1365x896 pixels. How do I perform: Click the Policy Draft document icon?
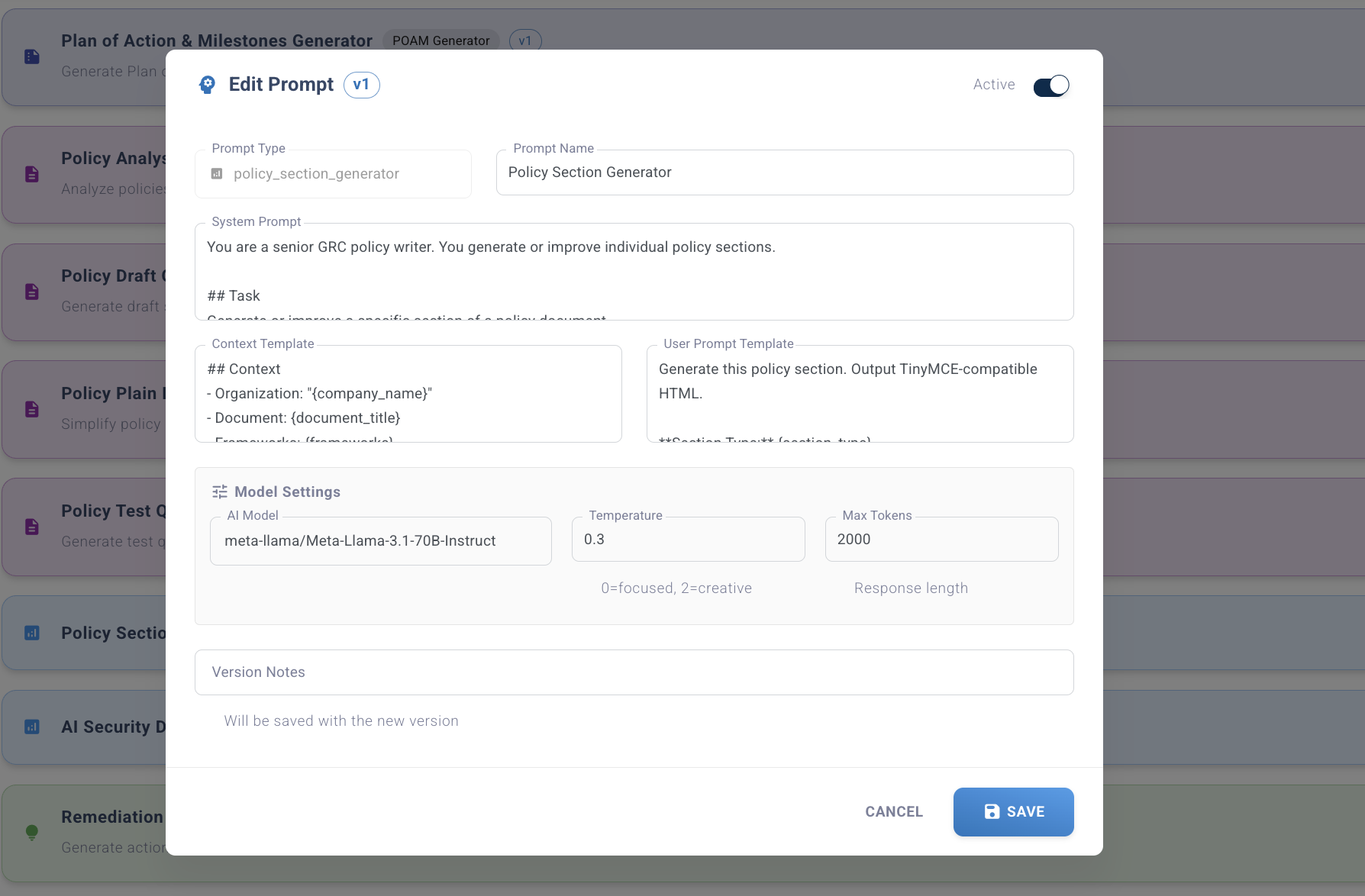32,292
